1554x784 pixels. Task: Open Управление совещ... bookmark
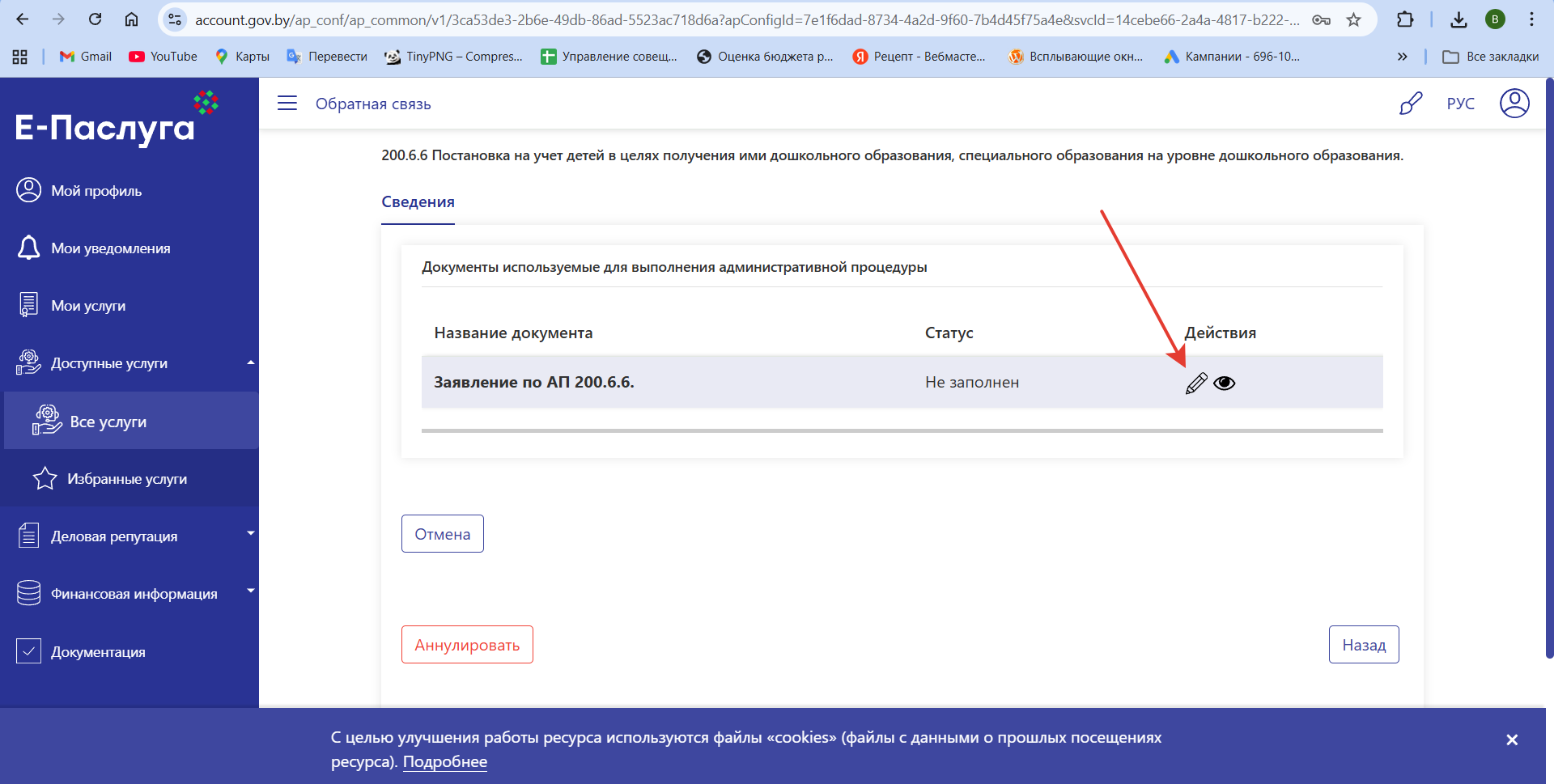click(x=609, y=57)
